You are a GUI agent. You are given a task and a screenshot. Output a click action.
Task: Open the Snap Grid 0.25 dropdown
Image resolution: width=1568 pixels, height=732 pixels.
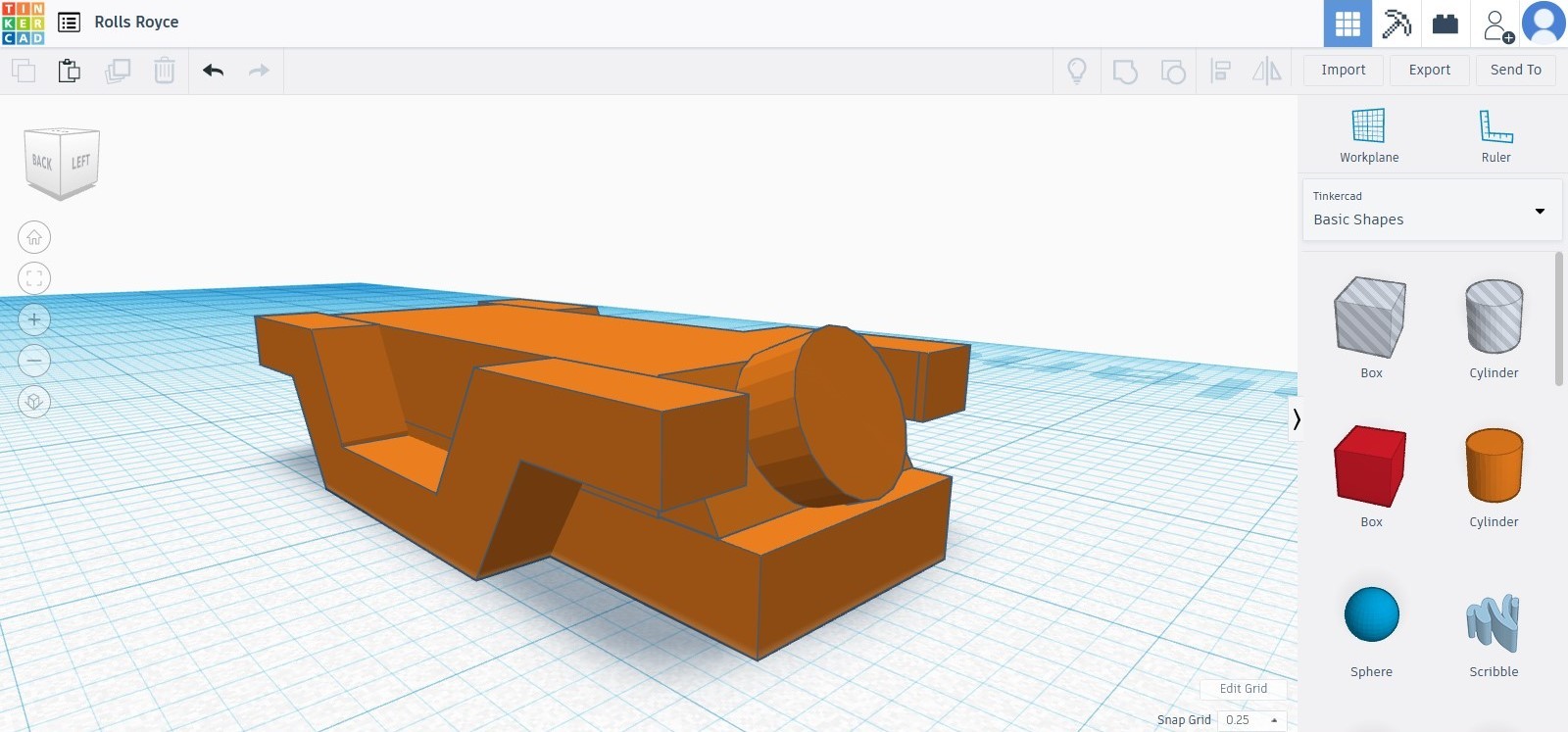(x=1251, y=720)
